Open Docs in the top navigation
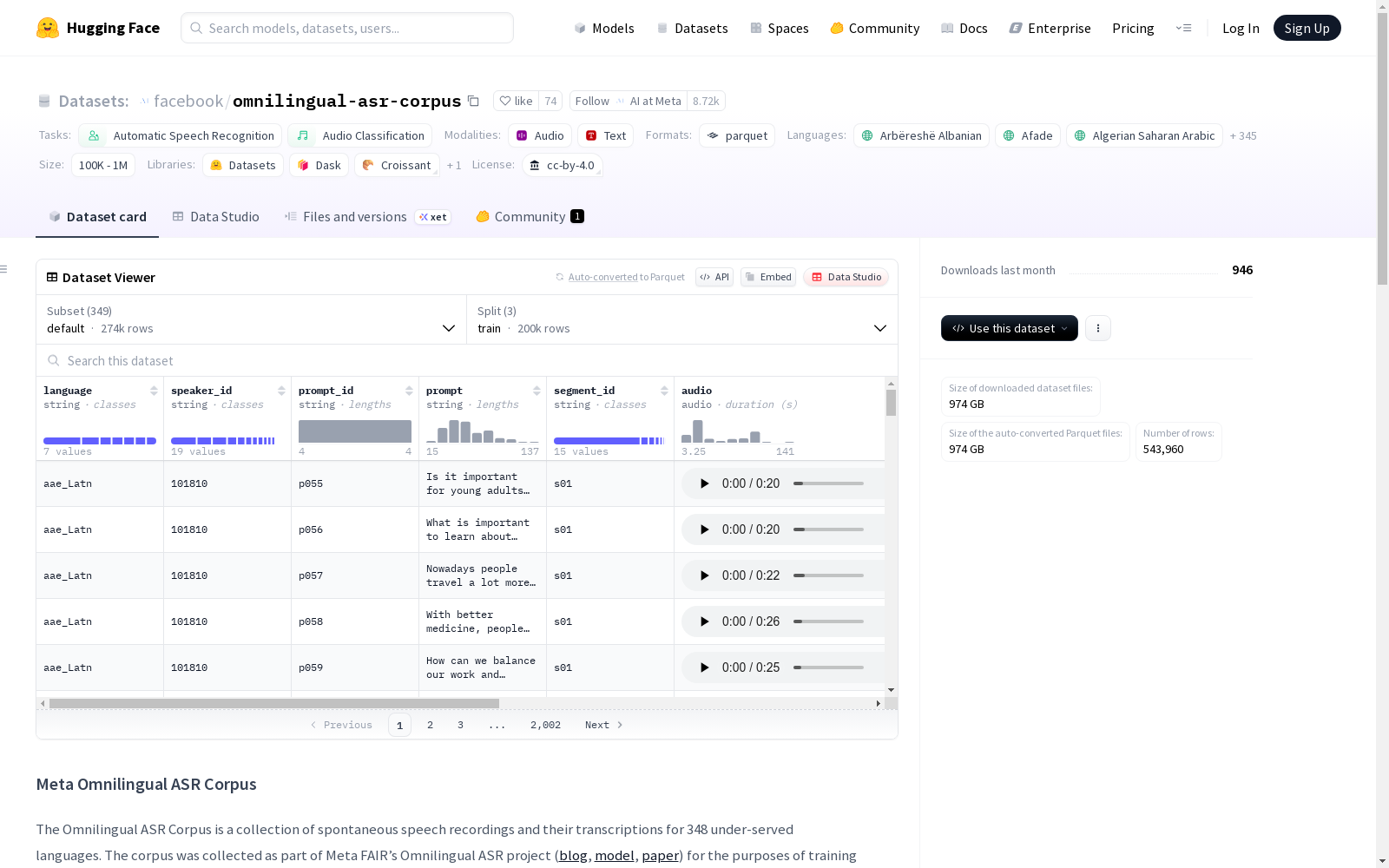Viewport: 1389px width, 868px height. coord(964,28)
